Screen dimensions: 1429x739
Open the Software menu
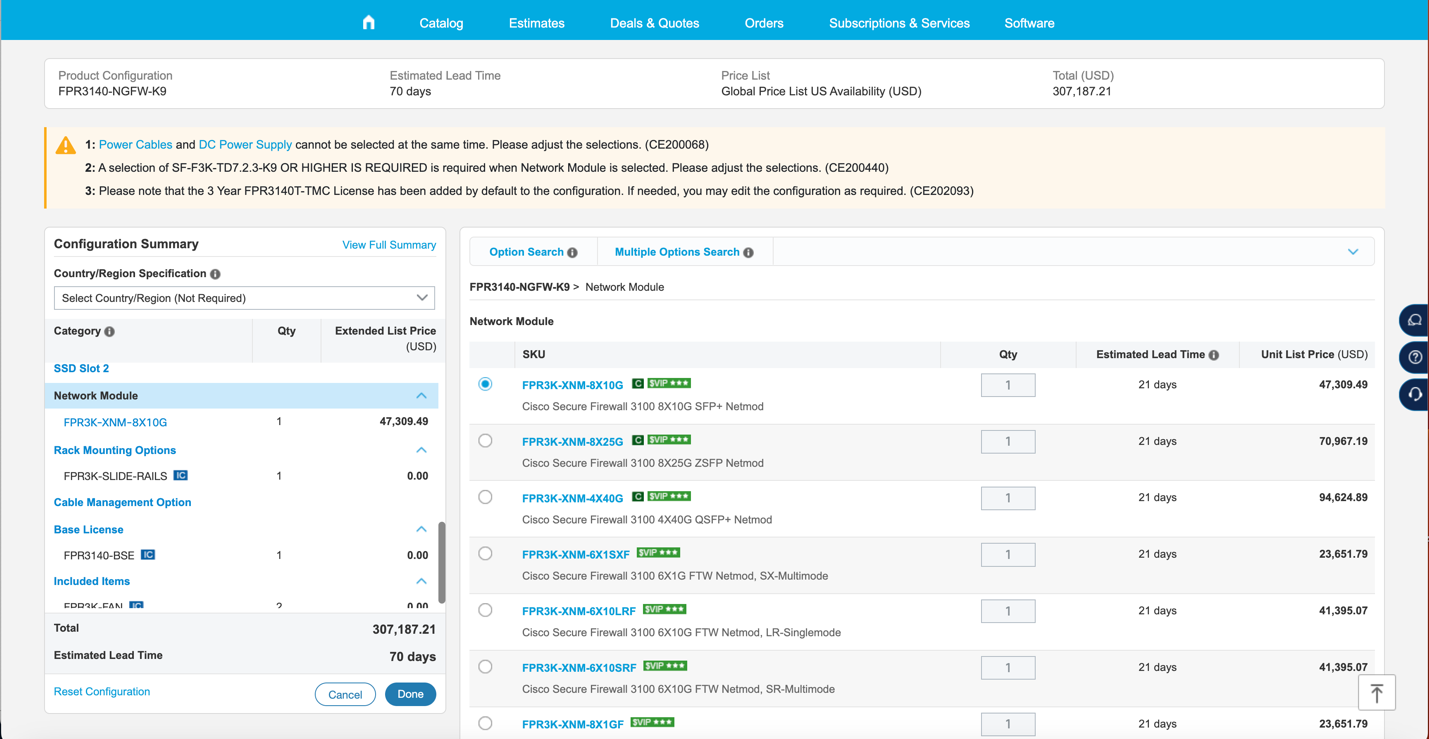1029,23
